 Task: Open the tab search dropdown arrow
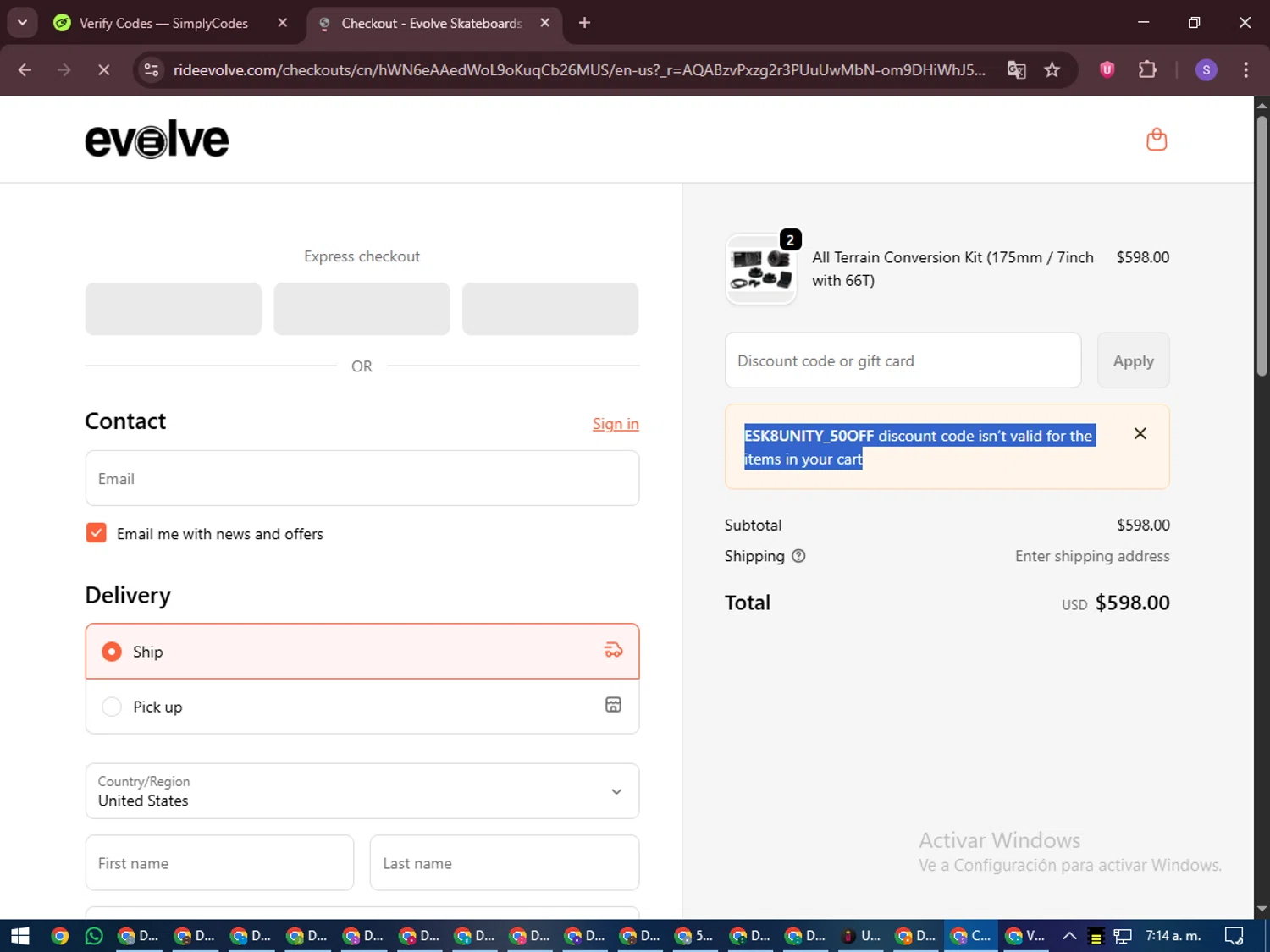[x=23, y=23]
